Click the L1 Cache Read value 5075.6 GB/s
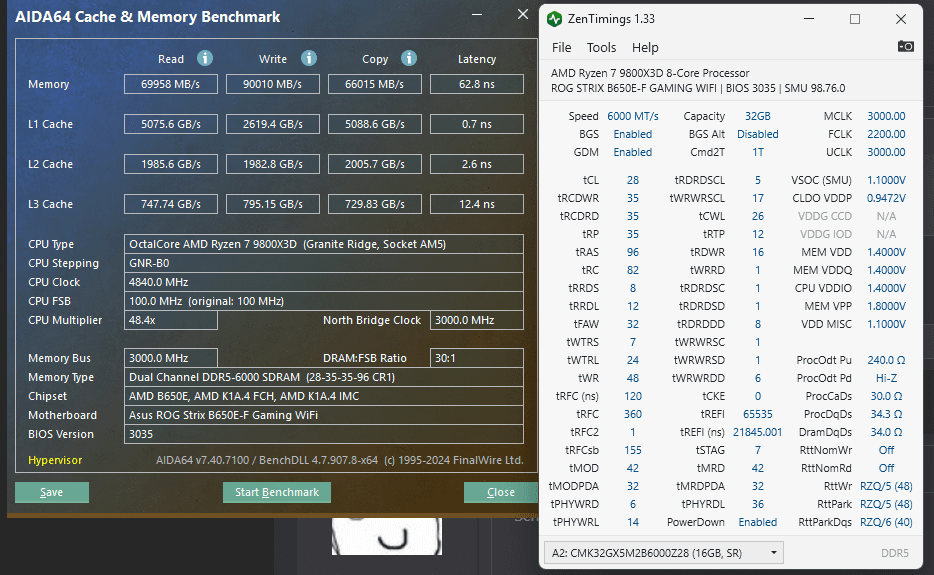The width and height of the screenshot is (934, 575). [x=171, y=124]
